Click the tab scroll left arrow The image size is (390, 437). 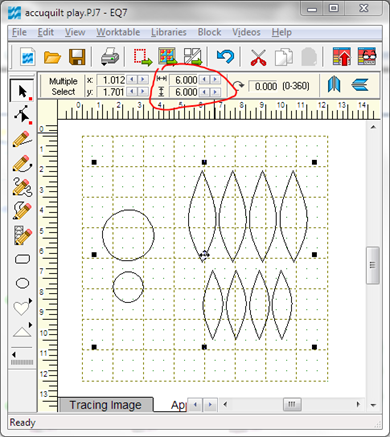coord(195,405)
